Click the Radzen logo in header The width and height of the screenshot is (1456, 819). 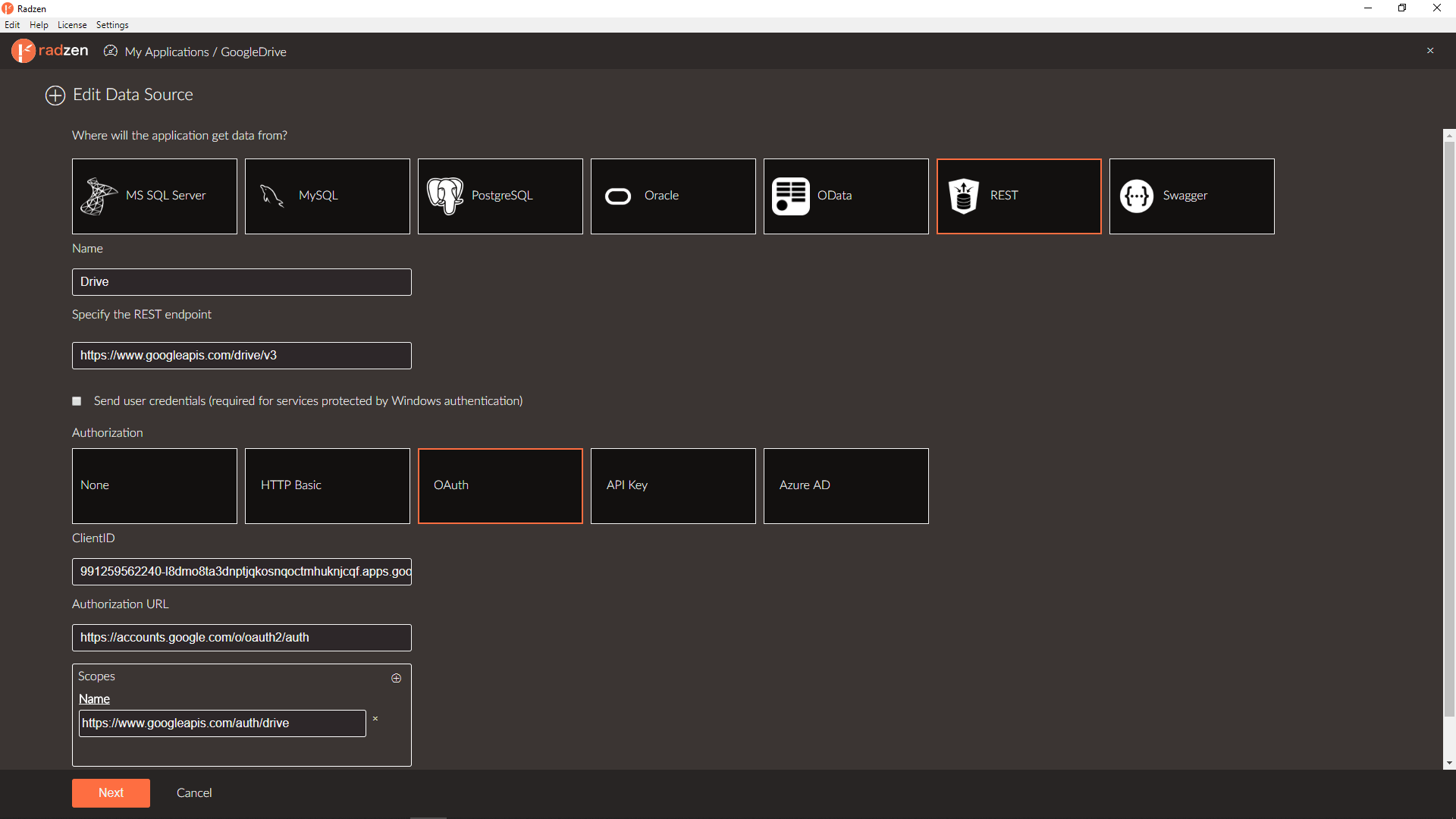tap(50, 51)
